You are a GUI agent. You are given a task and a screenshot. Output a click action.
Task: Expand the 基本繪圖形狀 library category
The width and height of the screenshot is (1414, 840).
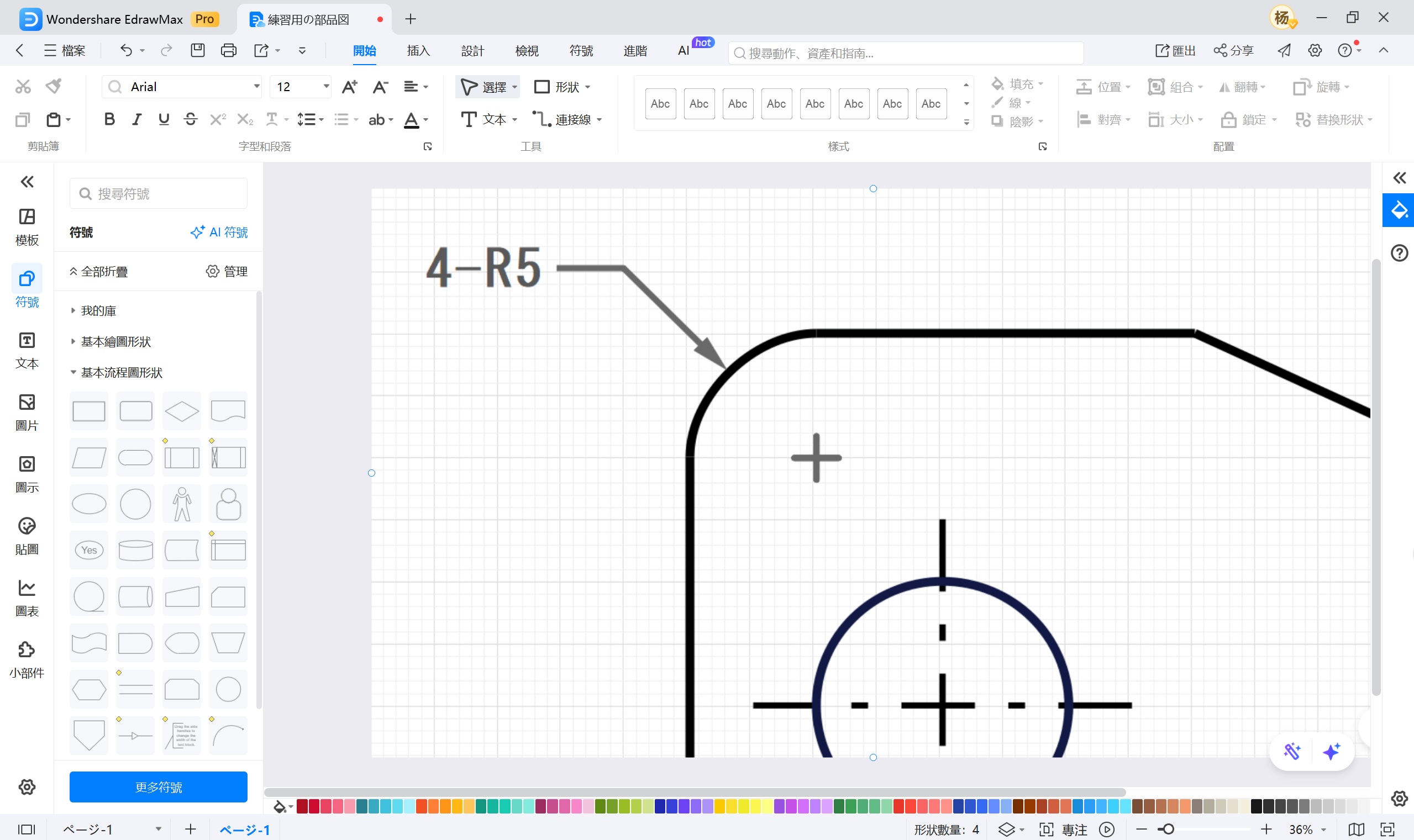[115, 341]
